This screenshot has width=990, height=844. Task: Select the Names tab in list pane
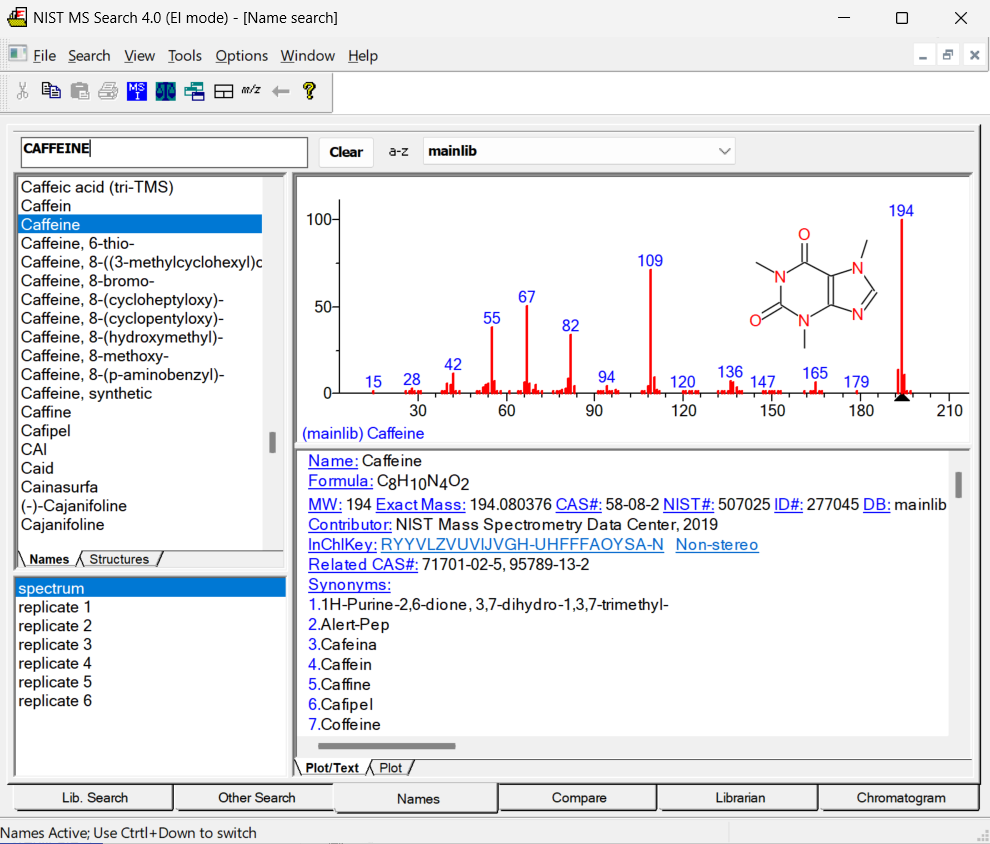(x=49, y=559)
